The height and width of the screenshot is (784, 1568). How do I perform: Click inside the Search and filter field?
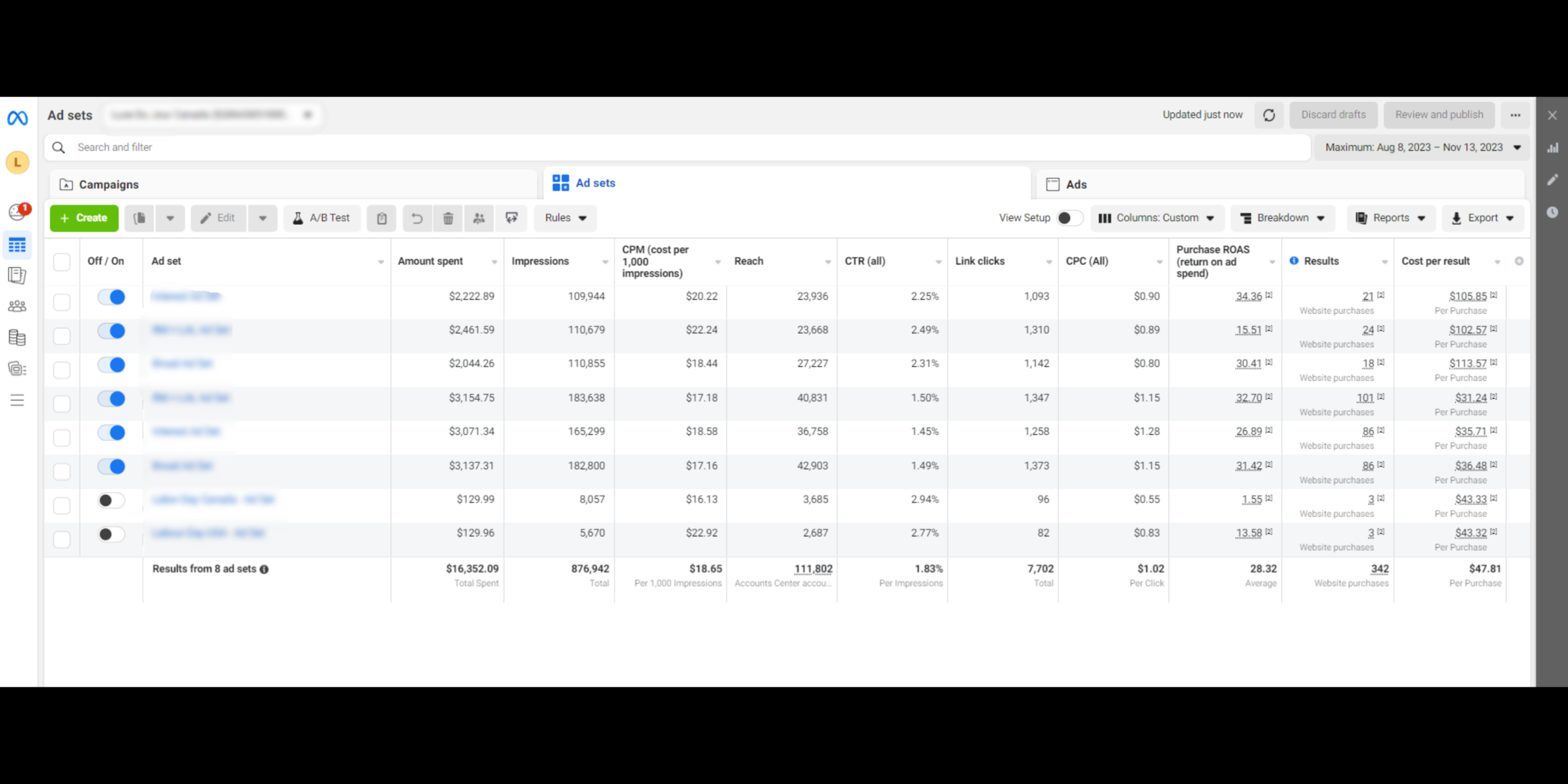pyautogui.click(x=245, y=147)
